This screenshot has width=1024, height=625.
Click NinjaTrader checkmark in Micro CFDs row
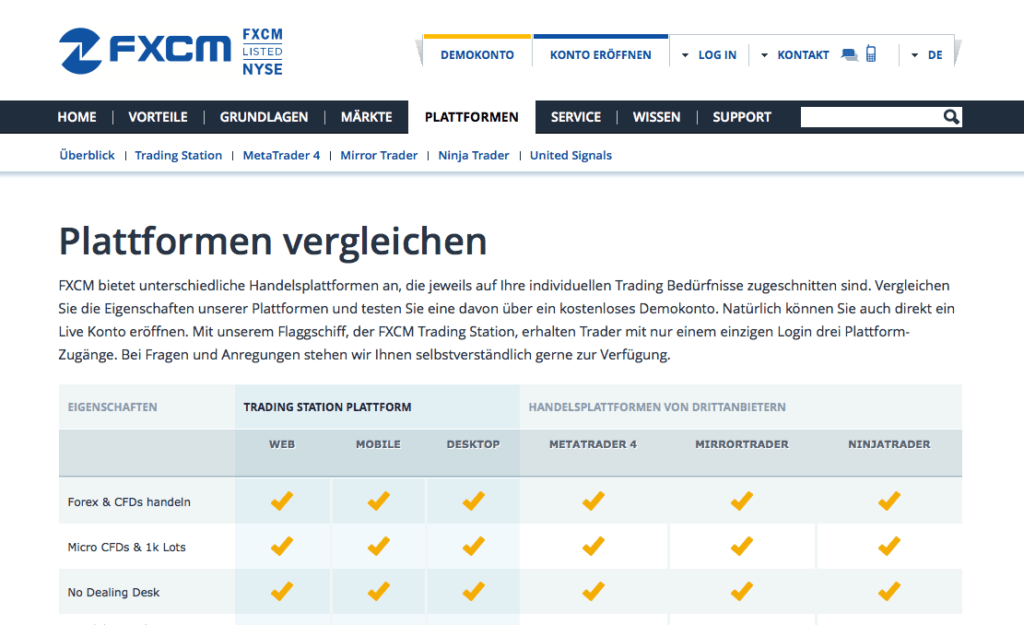[x=889, y=546]
